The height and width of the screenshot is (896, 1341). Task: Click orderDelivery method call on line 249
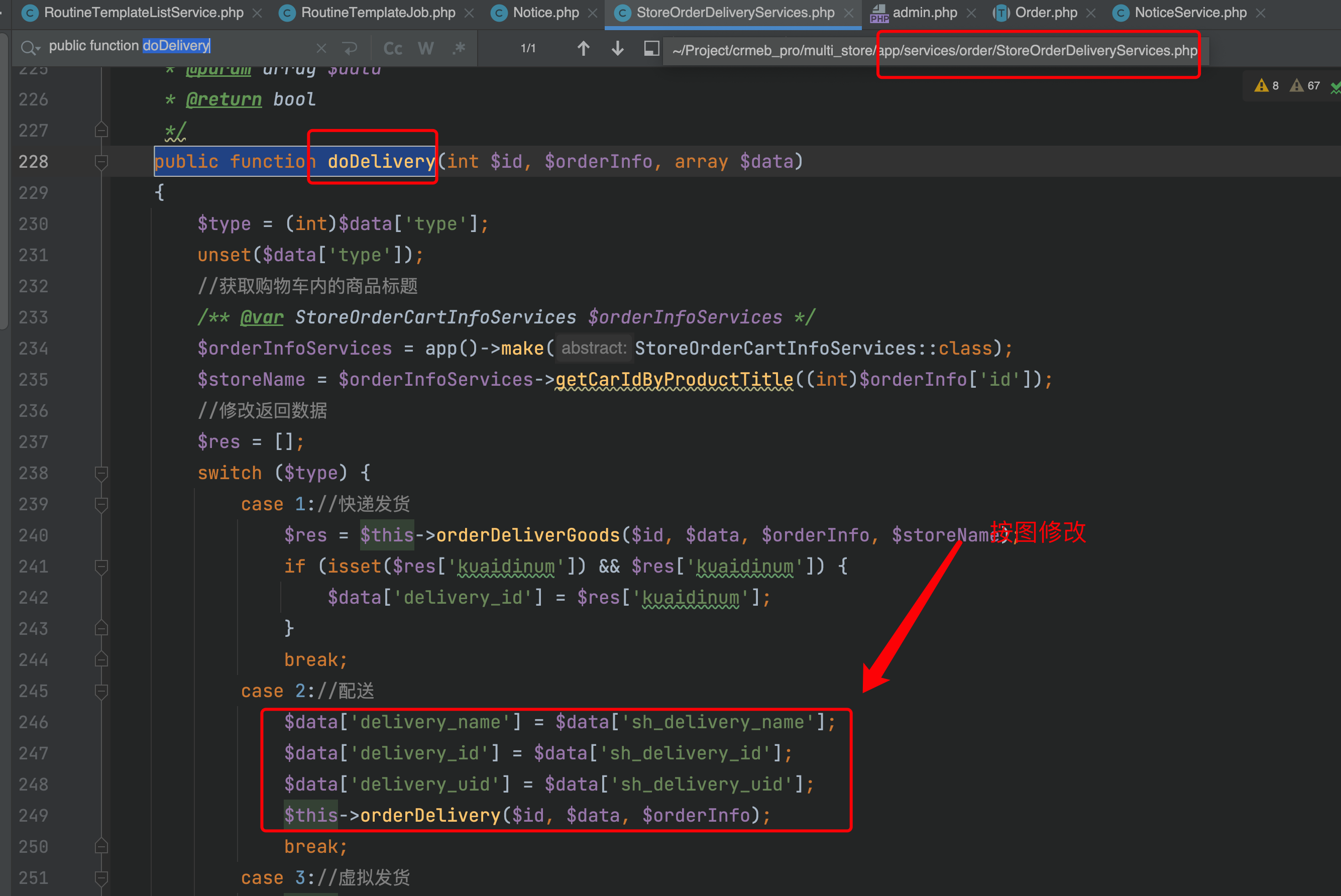pos(430,816)
